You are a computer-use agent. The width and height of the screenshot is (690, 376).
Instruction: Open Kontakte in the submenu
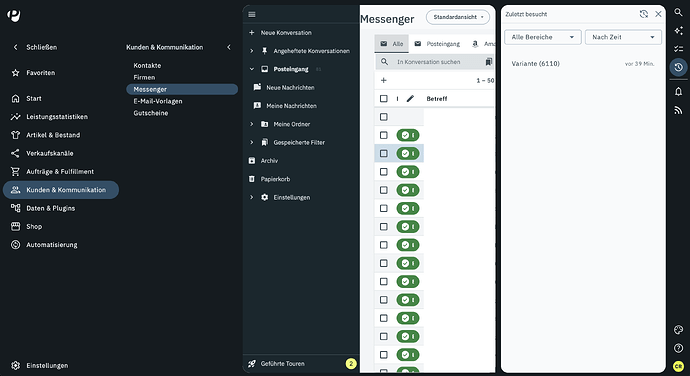pos(147,66)
